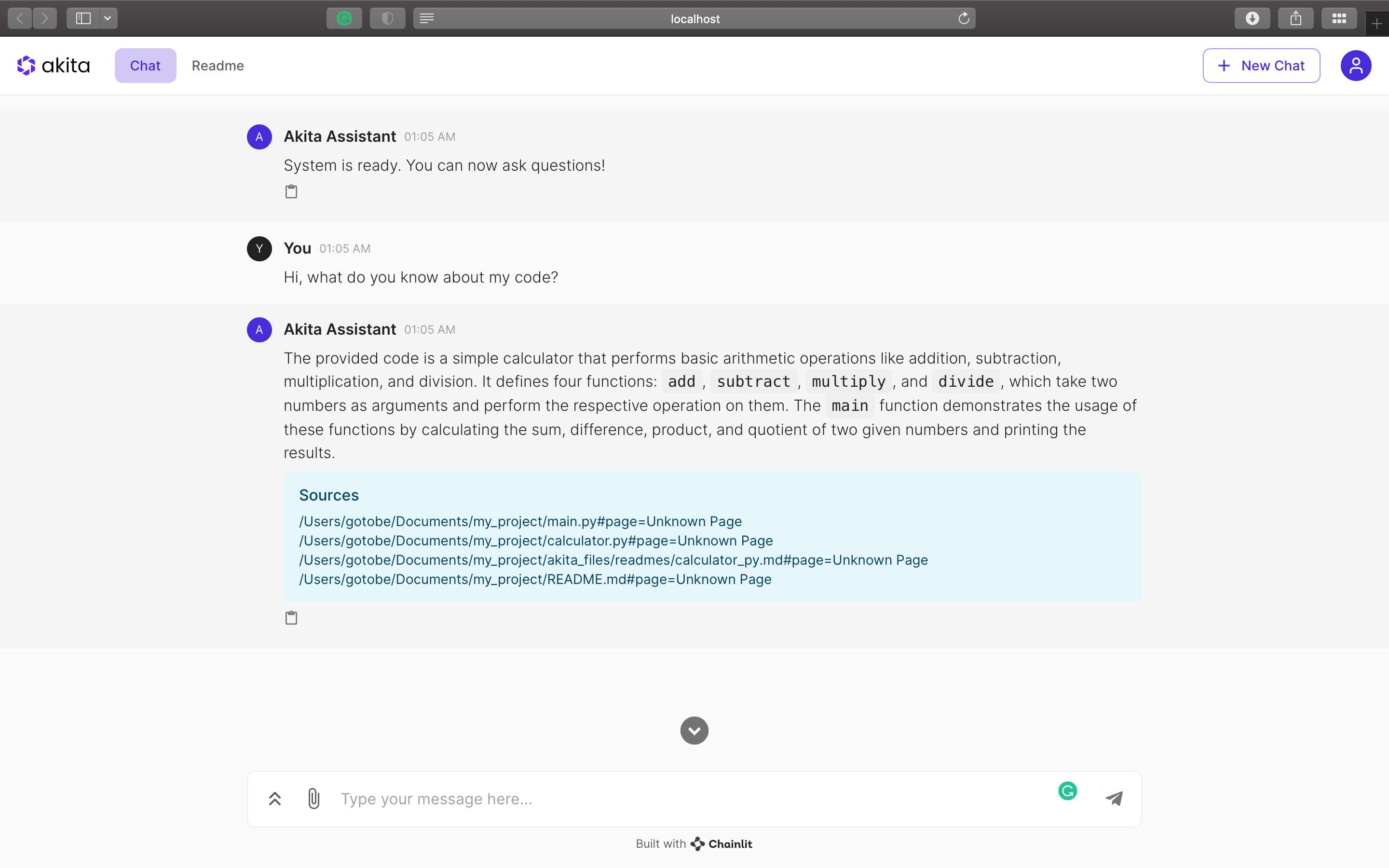Expand message history with double chevron
This screenshot has width=1389, height=868.
(275, 799)
